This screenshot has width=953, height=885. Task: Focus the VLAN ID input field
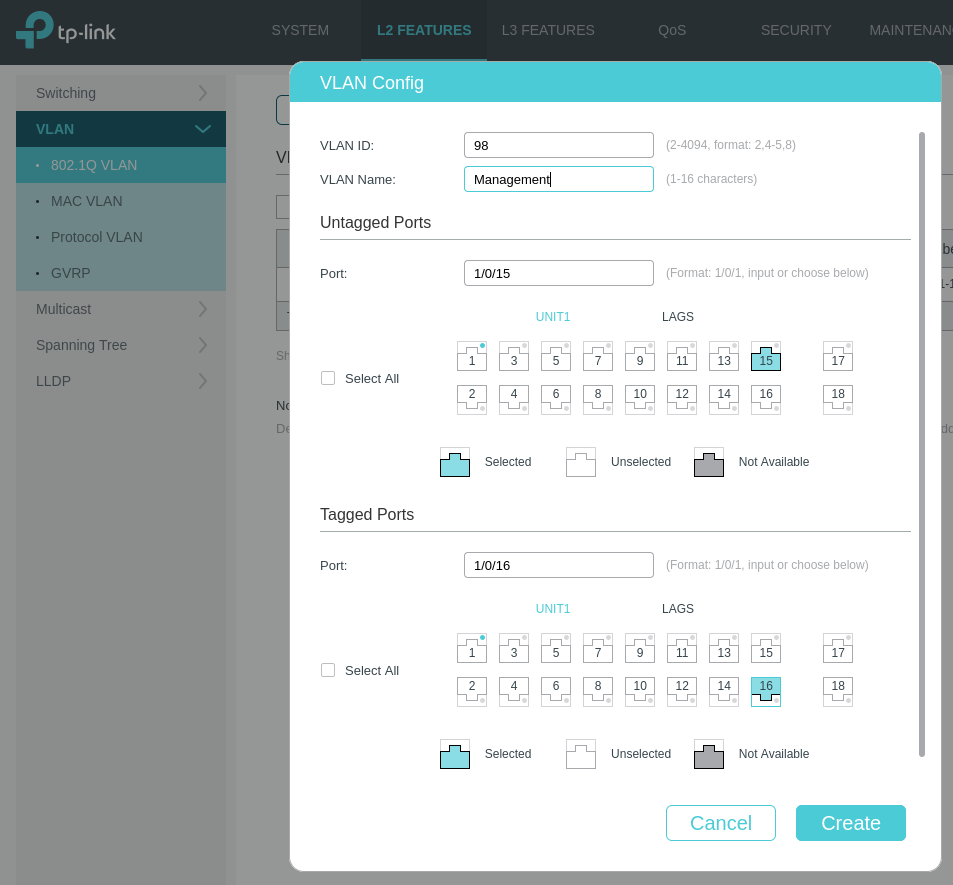559,145
